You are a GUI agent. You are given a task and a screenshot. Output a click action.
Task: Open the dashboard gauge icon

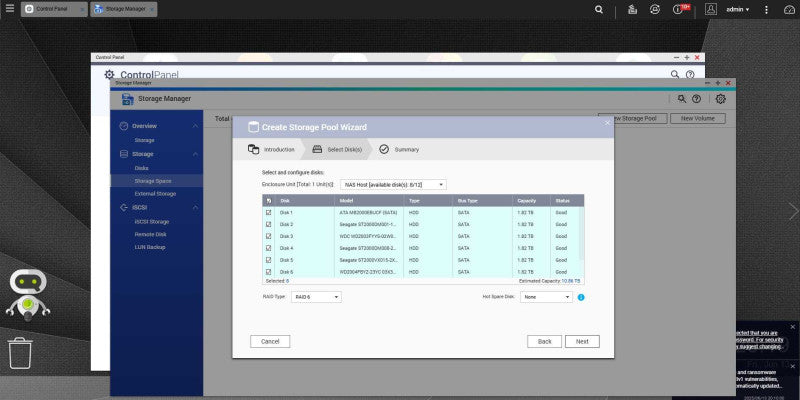[x=789, y=10]
